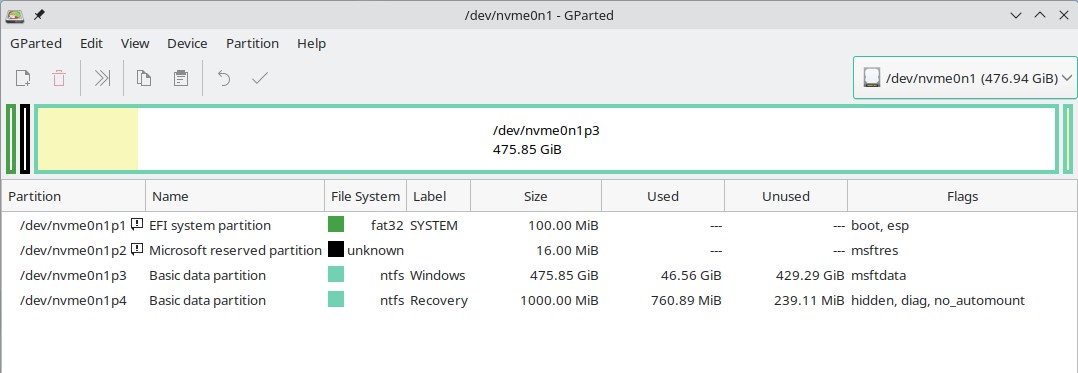Click warning icon beside /dev/nvme0n1p2

[x=137, y=249]
